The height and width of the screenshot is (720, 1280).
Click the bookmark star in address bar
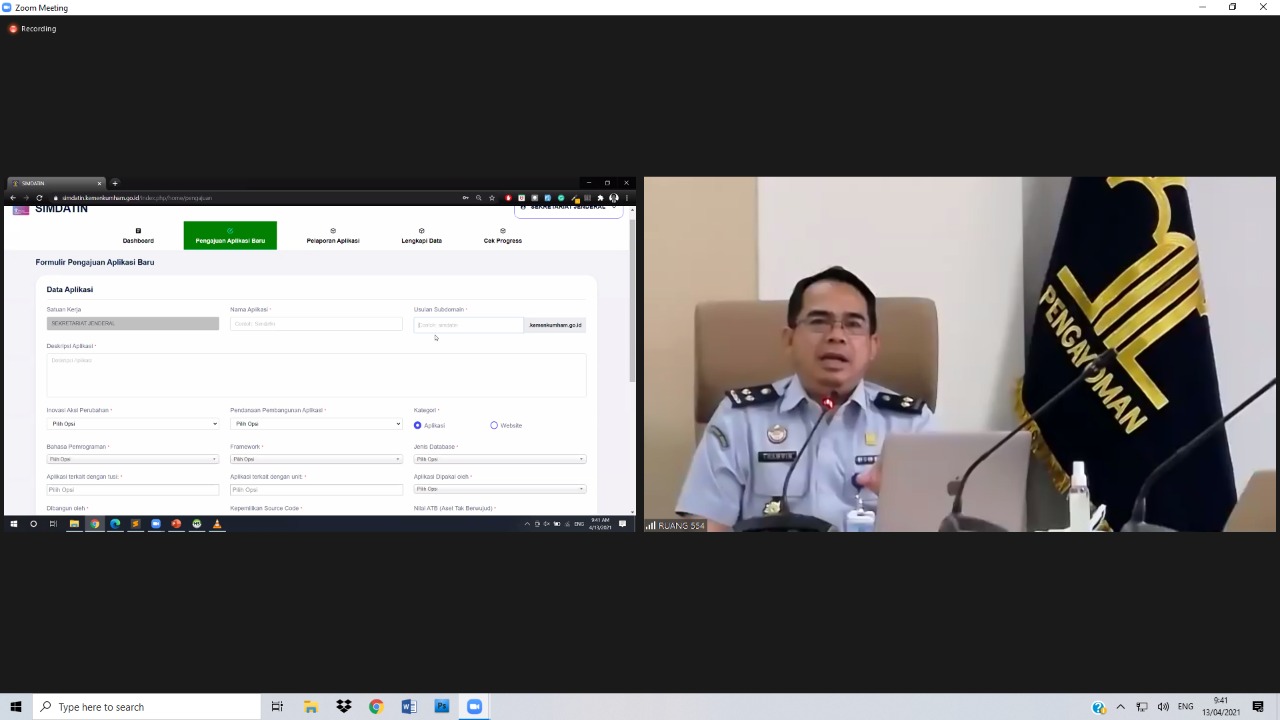(x=492, y=198)
